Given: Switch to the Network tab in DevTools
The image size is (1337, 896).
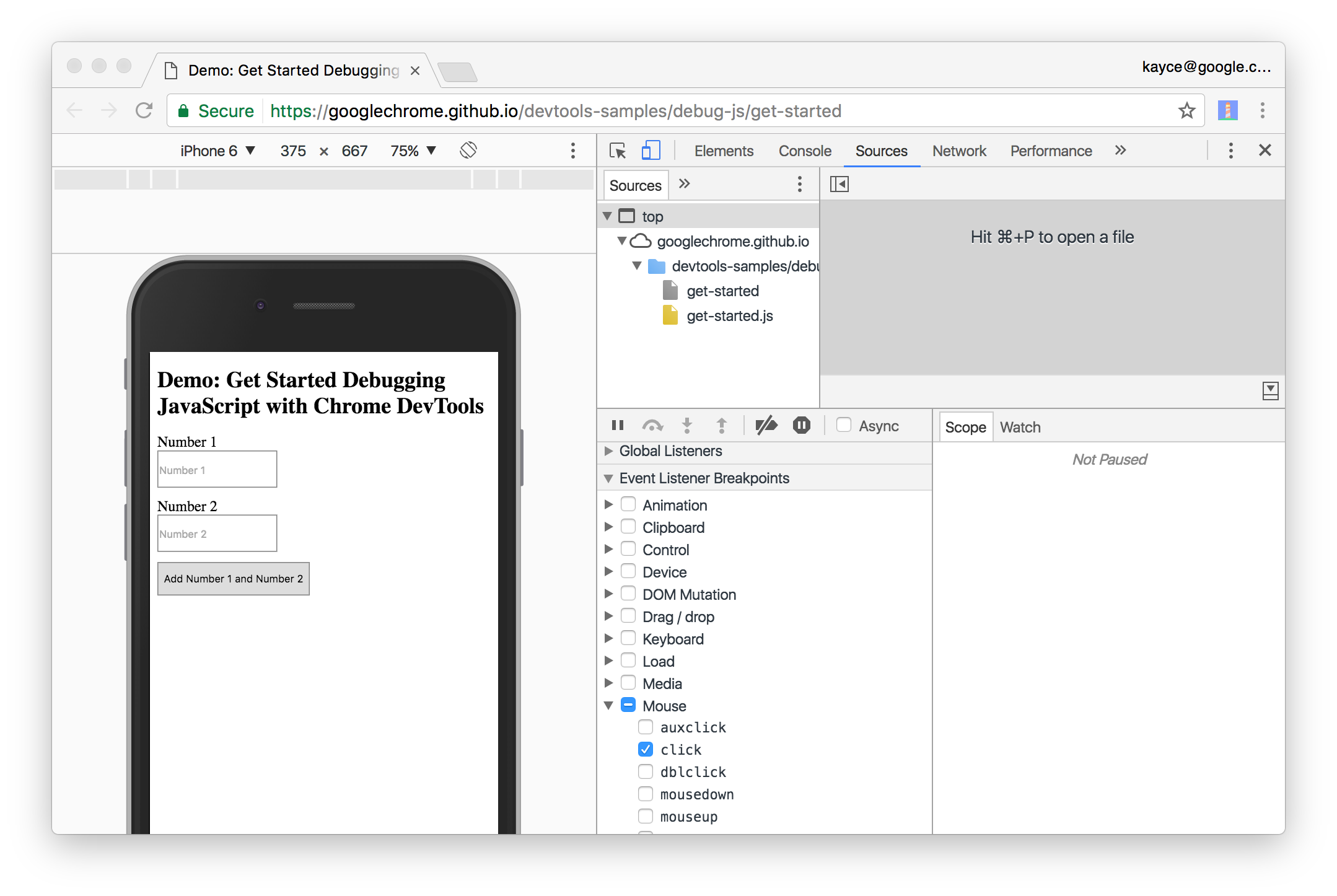Looking at the screenshot, I should (x=959, y=151).
